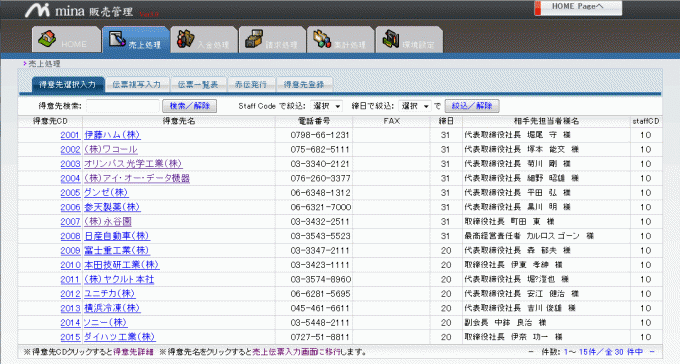Click the 1~15件/全30件中 record count text
Screen dimensions: 680x364
603,352
